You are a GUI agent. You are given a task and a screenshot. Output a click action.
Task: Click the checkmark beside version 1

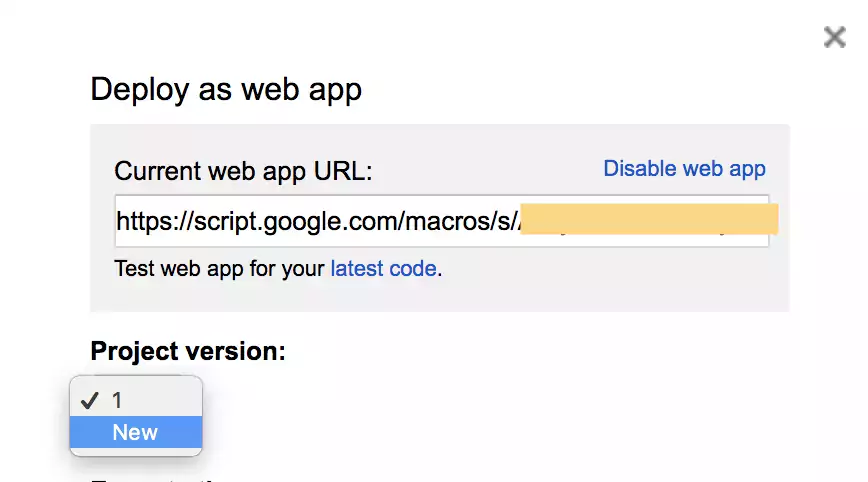tap(89, 400)
